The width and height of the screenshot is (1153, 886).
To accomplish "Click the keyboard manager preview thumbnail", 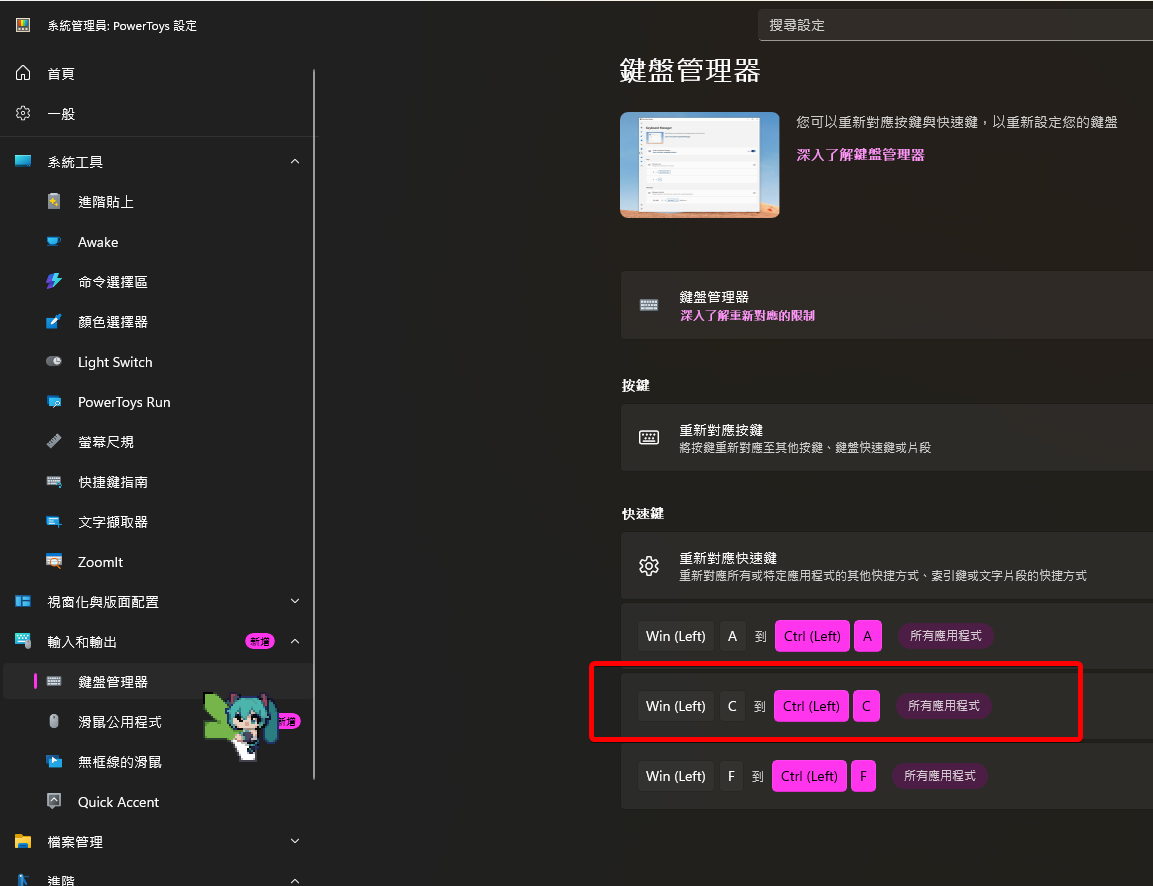I will coord(699,165).
